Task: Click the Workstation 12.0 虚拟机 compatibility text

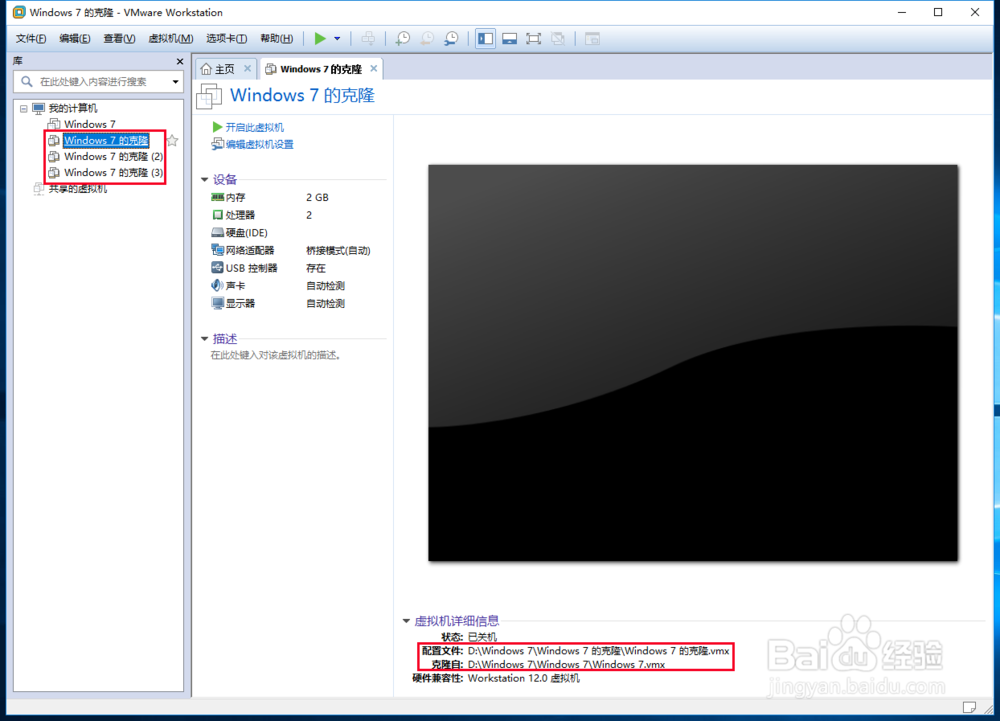Action: (x=524, y=678)
